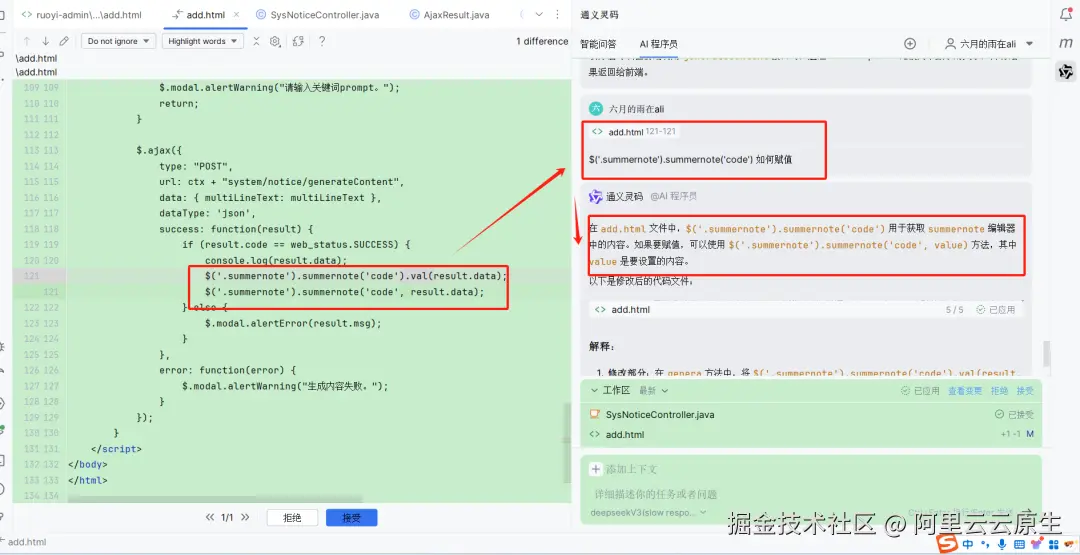Open the Maven tool window icon
The height and width of the screenshot is (555, 1080).
click(x=1066, y=43)
